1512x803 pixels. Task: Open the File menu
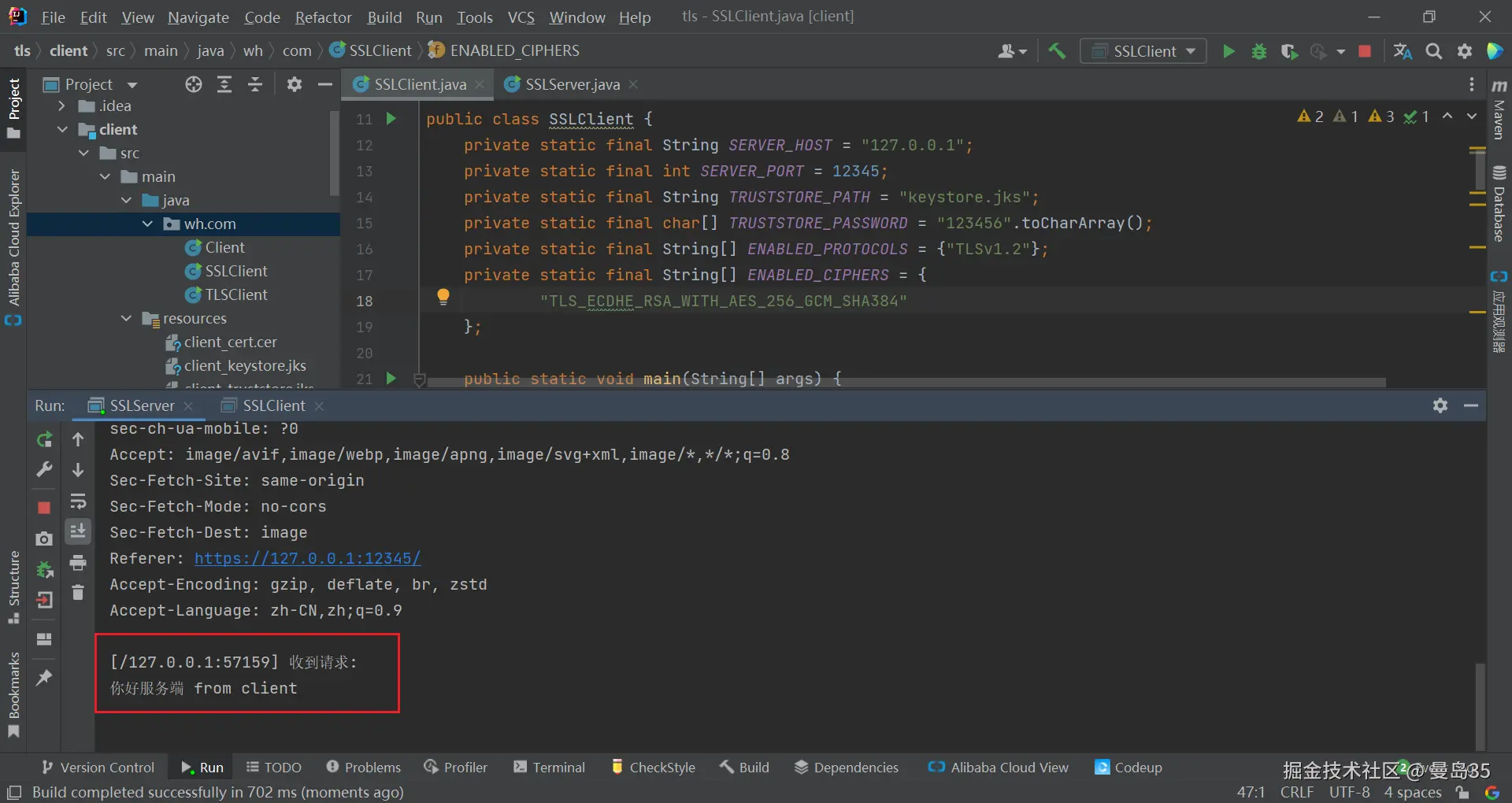[x=53, y=17]
